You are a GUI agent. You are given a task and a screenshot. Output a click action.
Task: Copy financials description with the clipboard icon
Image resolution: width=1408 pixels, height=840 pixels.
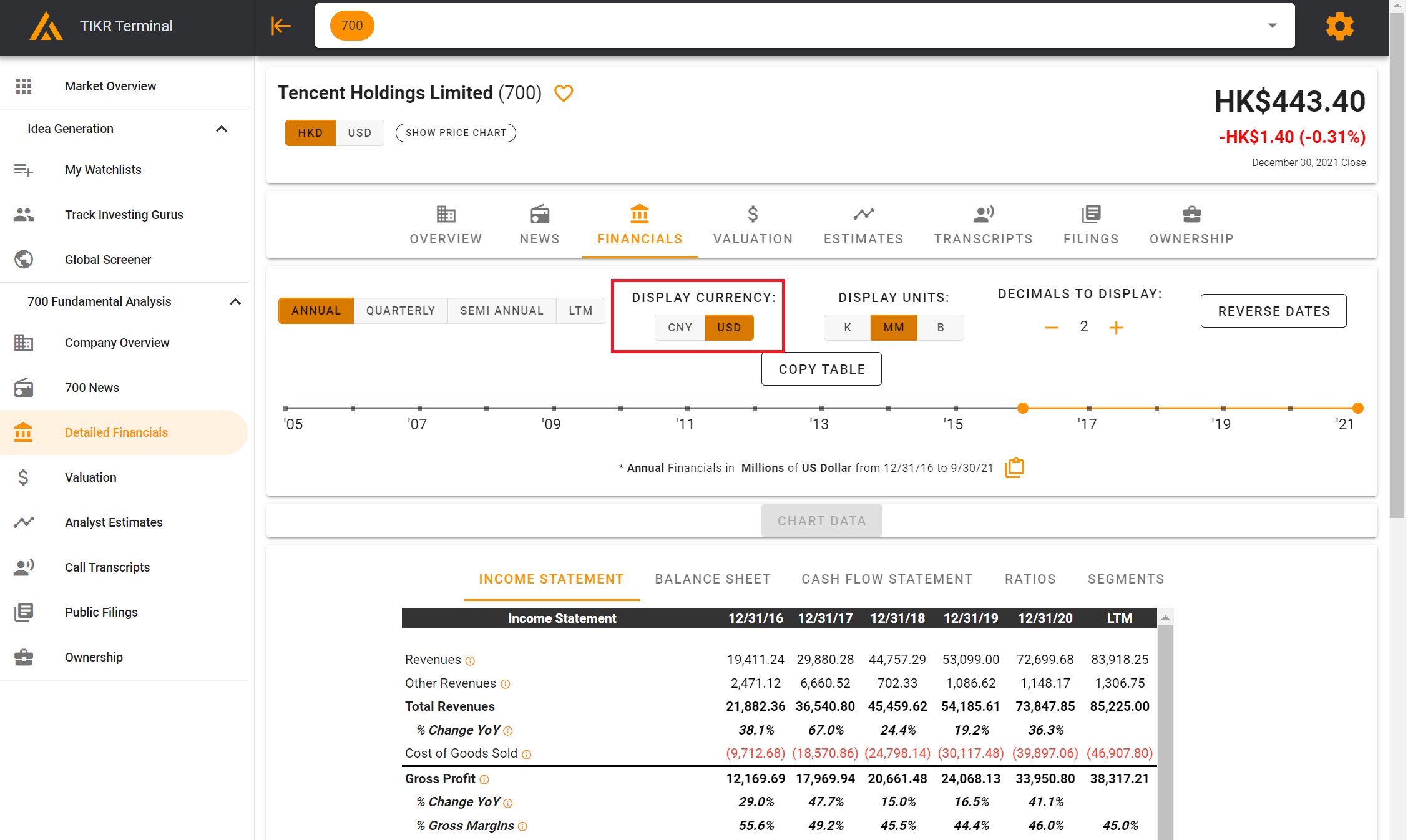tap(1015, 467)
